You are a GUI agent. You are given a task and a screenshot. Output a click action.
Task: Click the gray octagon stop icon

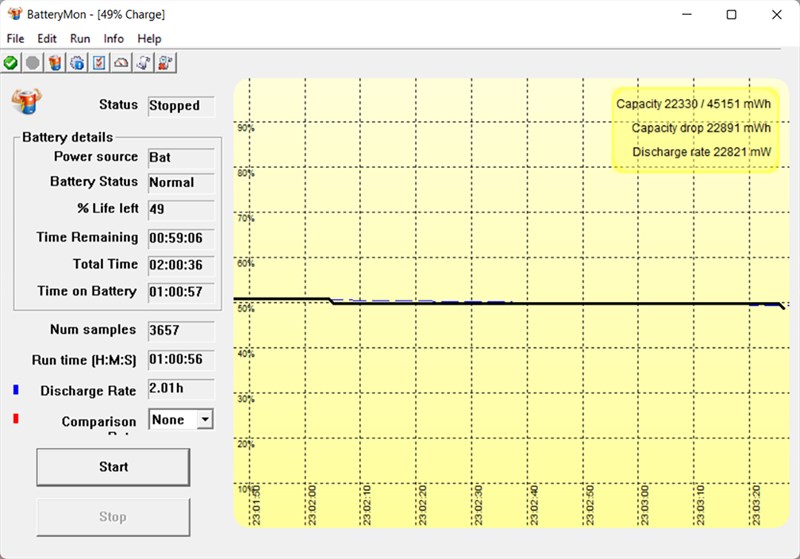33,63
